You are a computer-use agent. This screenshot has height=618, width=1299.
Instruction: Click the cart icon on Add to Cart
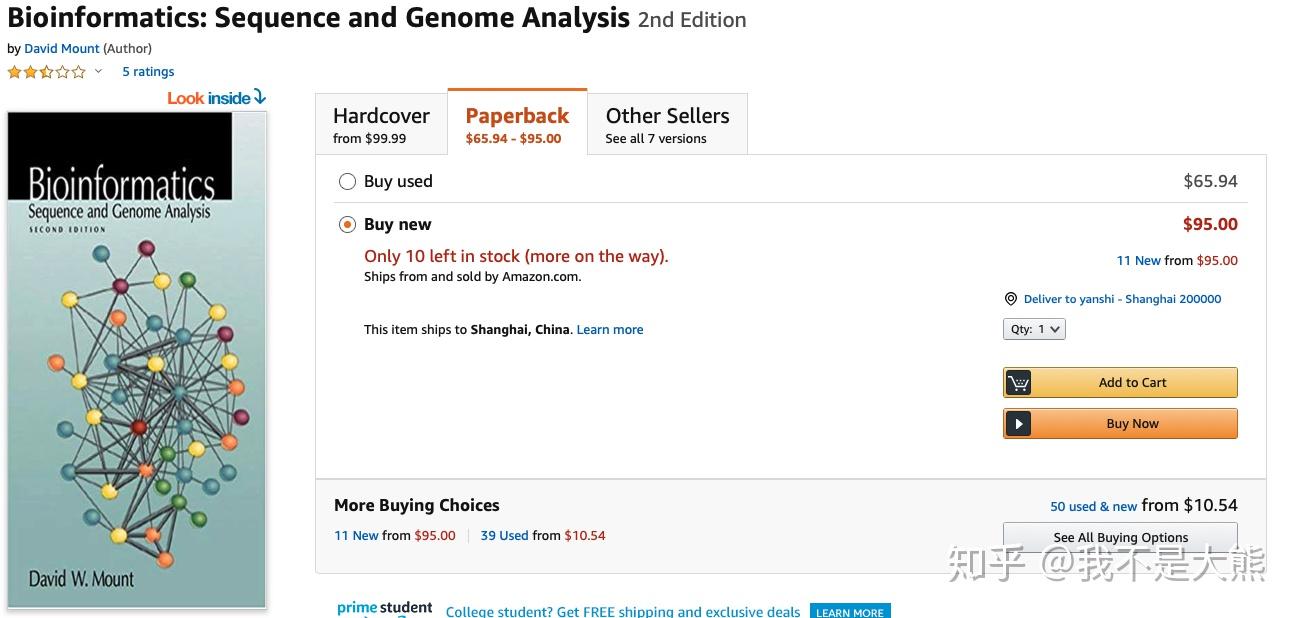point(1019,383)
